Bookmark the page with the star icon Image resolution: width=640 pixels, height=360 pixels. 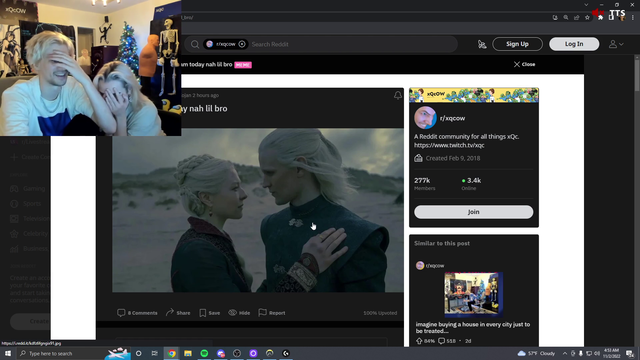587,18
